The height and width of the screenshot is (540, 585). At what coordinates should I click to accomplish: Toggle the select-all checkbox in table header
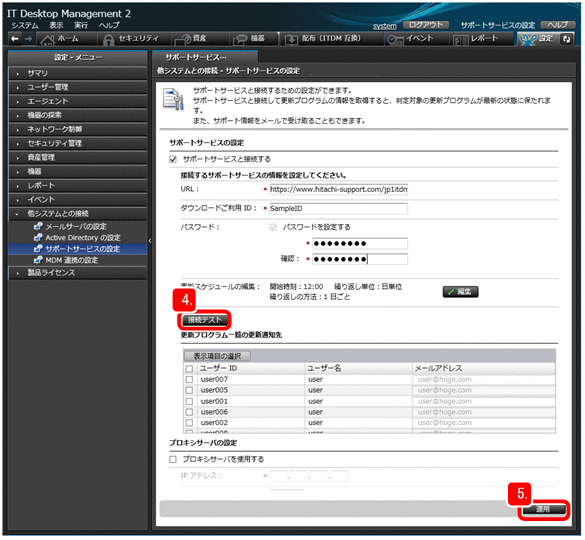tap(190, 369)
